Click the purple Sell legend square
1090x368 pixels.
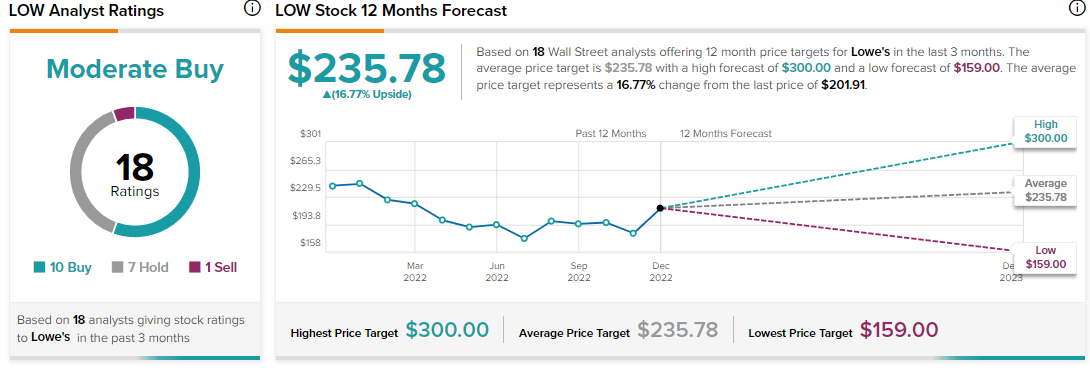[195, 267]
